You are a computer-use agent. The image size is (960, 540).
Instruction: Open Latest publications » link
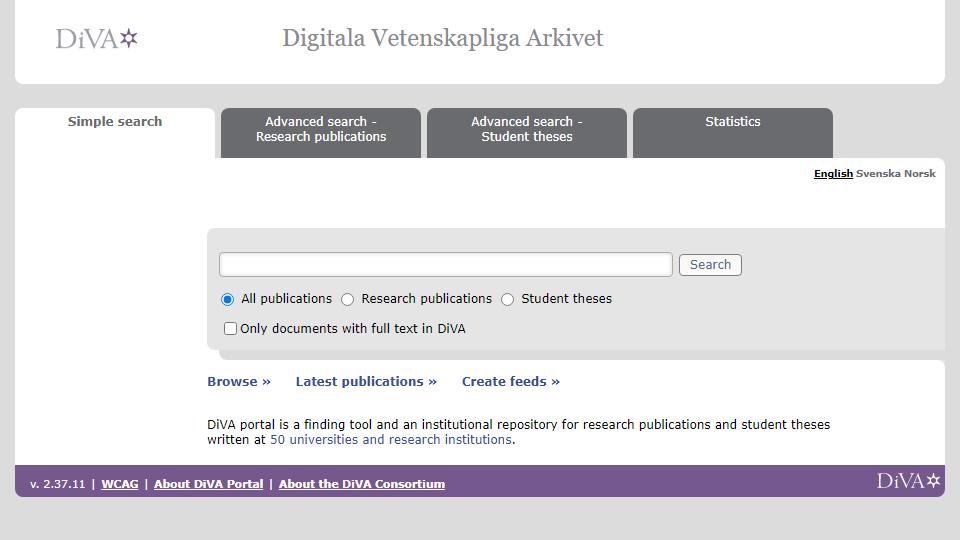click(x=366, y=381)
